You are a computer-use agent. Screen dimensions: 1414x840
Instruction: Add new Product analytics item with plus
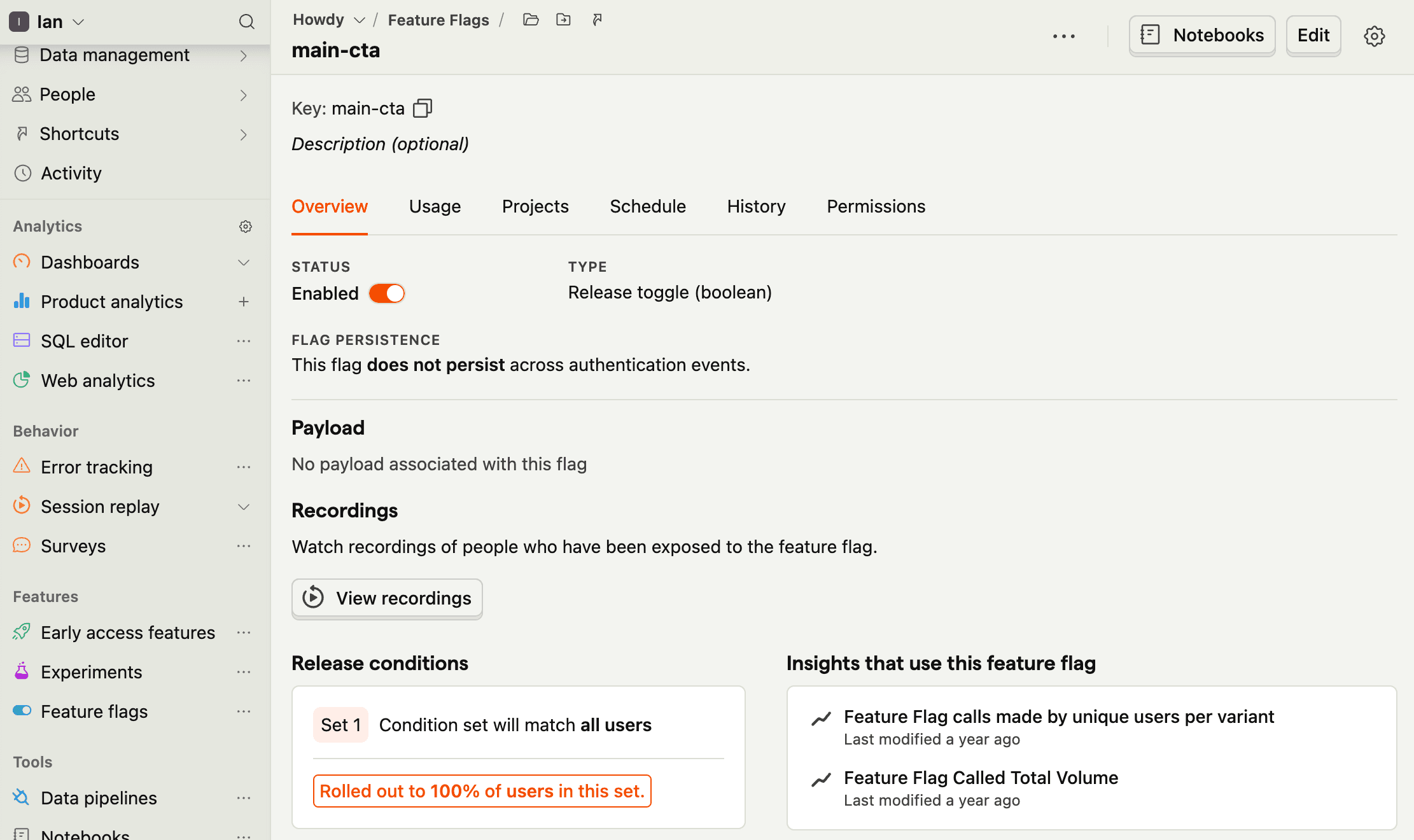[243, 302]
